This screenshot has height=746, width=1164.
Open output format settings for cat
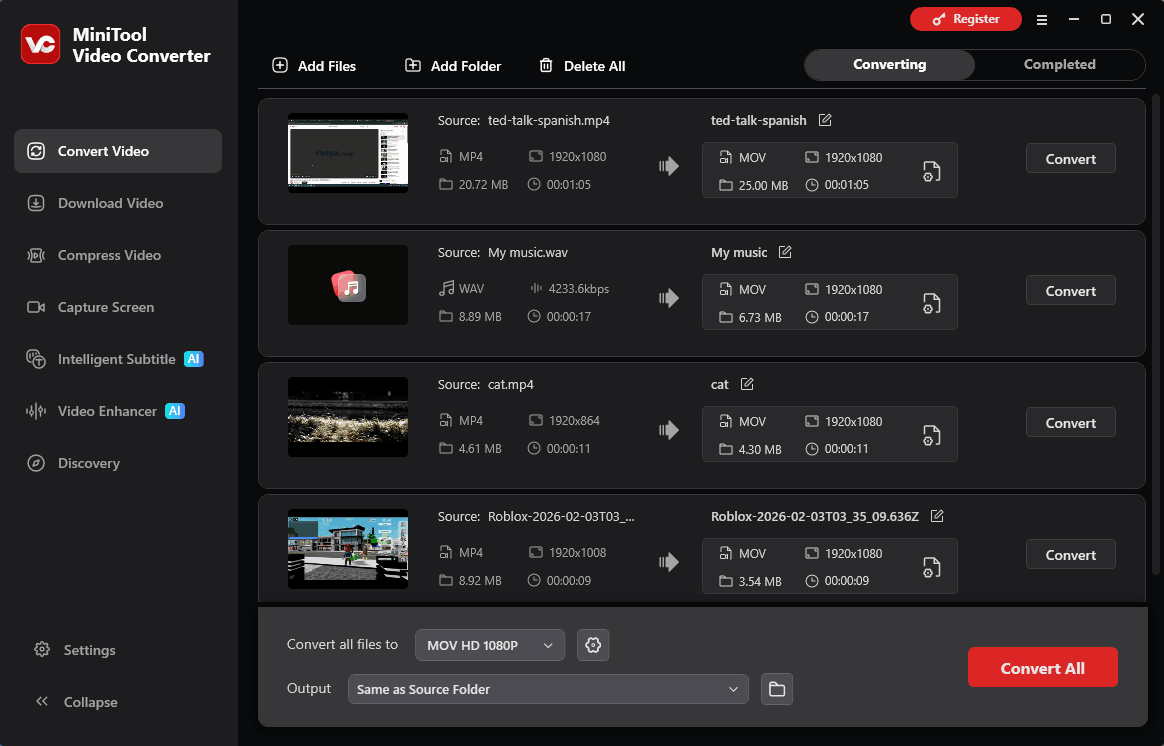pyautogui.click(x=932, y=435)
